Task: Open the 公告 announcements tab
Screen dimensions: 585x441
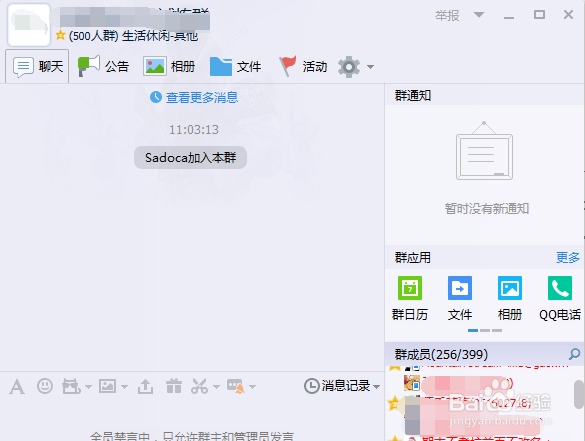Action: coord(103,67)
